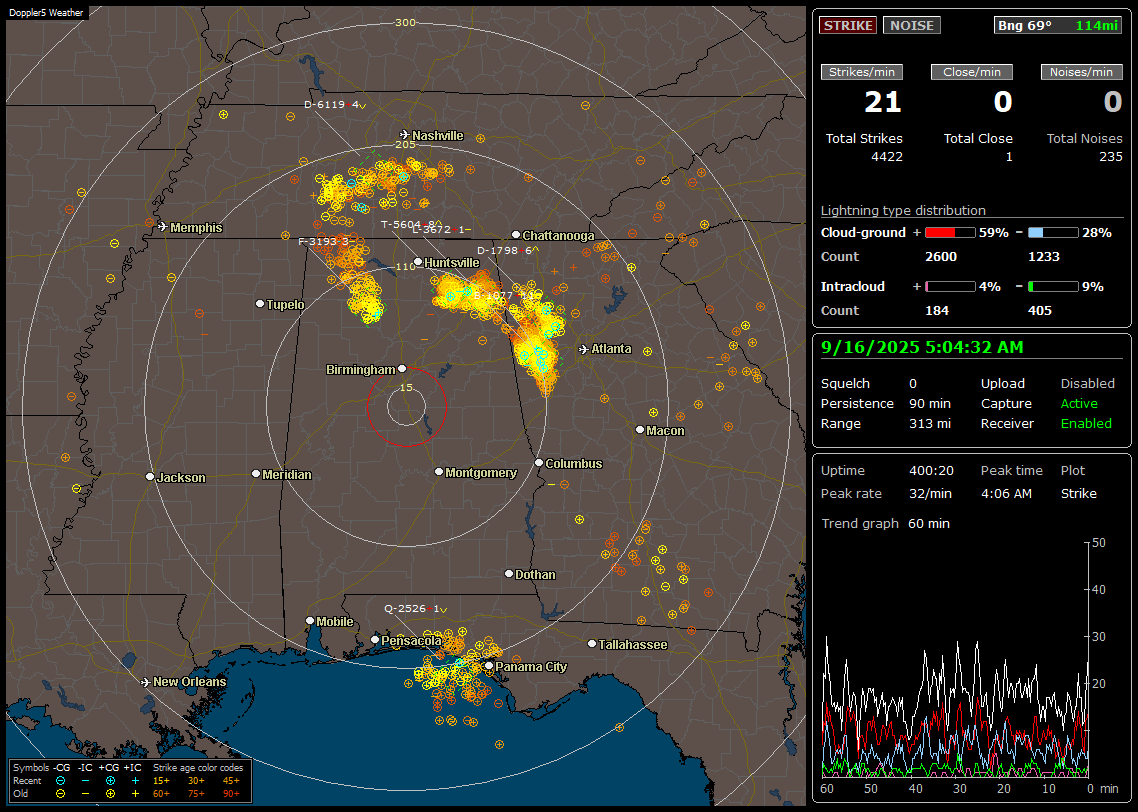
Task: Select the Columbus city dot marker
Action: pos(539,462)
